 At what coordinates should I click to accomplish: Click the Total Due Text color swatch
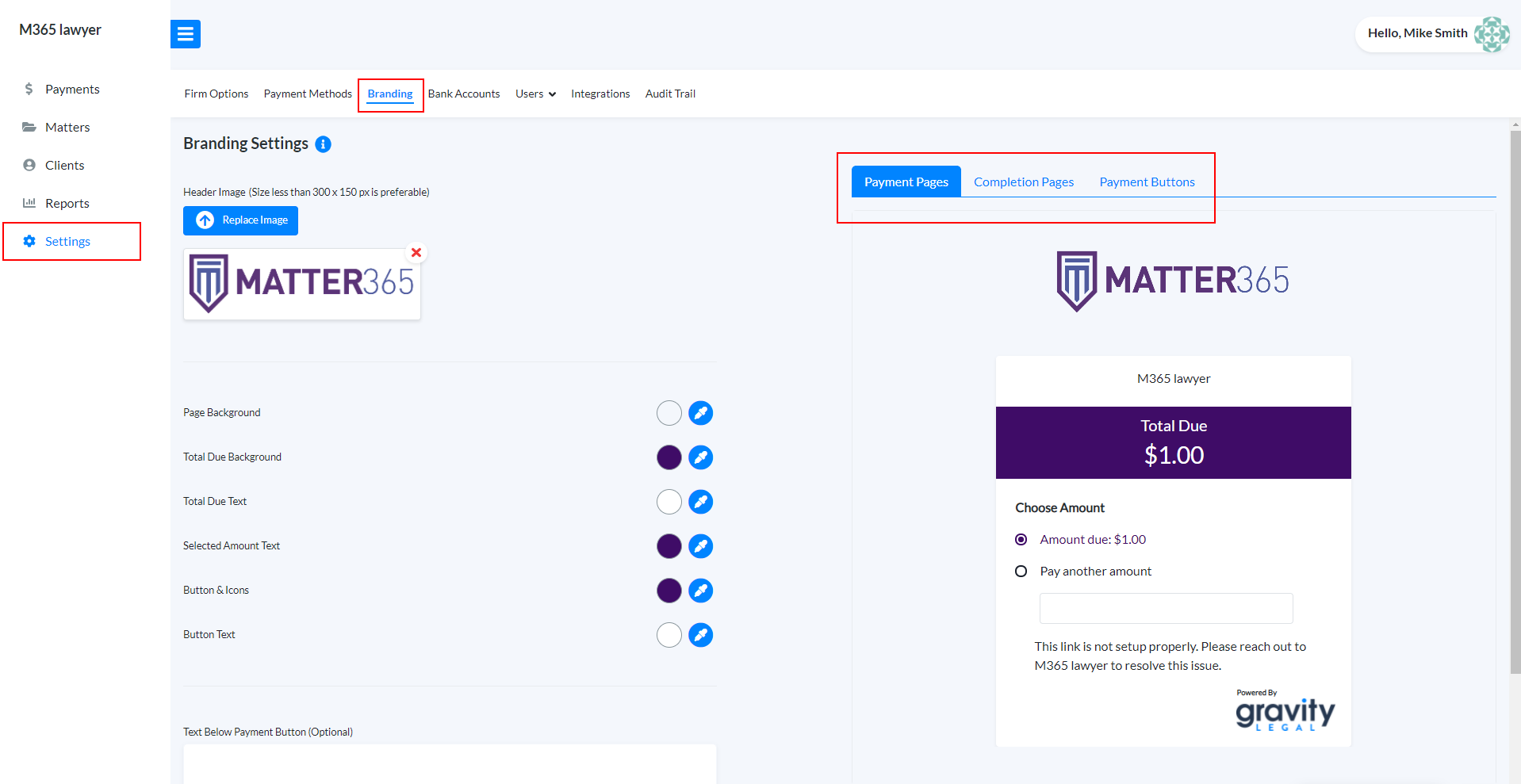[x=669, y=502]
